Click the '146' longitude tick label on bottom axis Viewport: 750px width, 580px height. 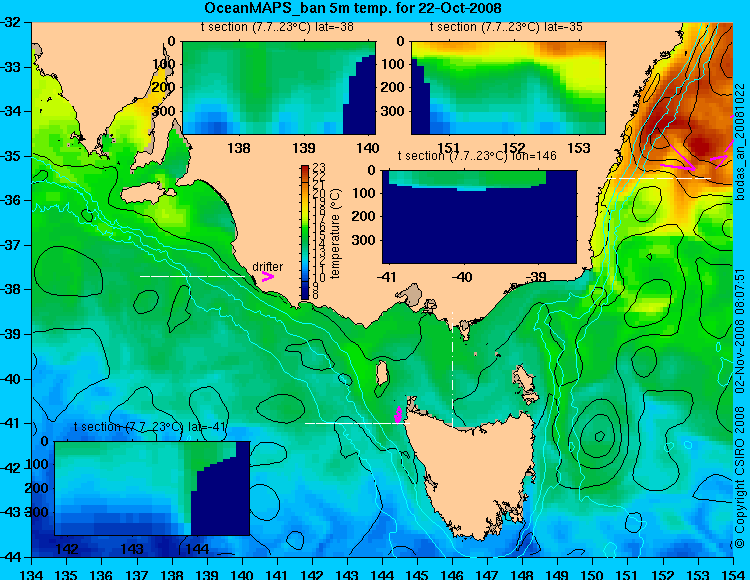[x=452, y=573]
